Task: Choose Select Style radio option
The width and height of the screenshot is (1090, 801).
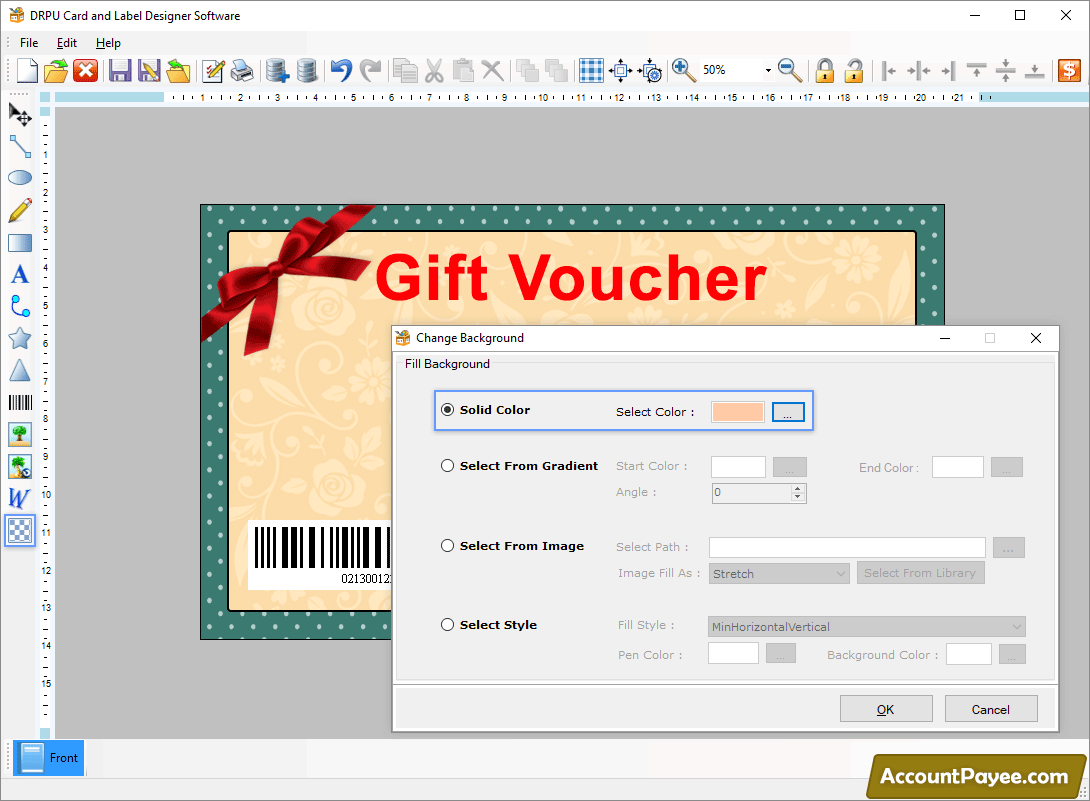Action: [x=448, y=624]
